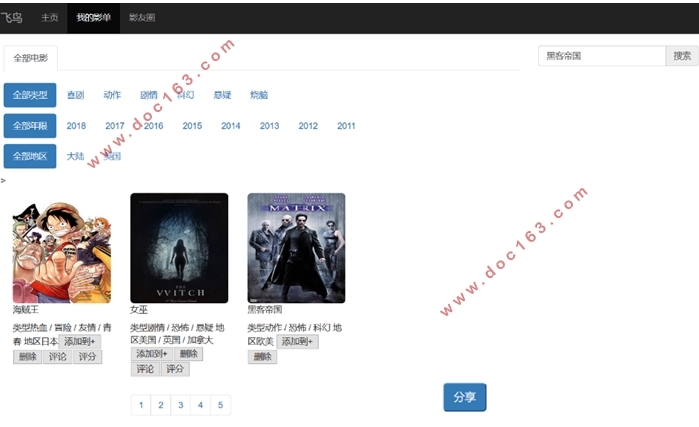Open the 女巫 Witch poster thumbnail
This screenshot has width=699, height=427.
[179, 248]
